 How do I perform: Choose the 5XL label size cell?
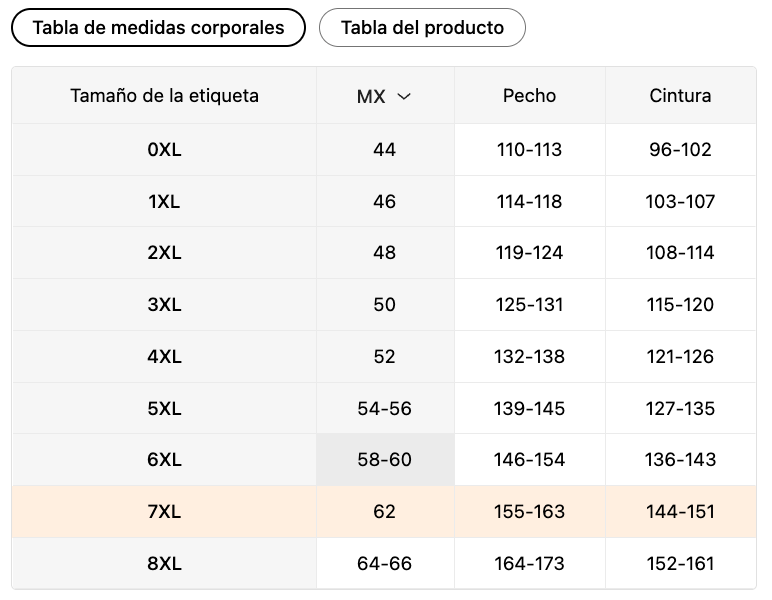pos(164,408)
